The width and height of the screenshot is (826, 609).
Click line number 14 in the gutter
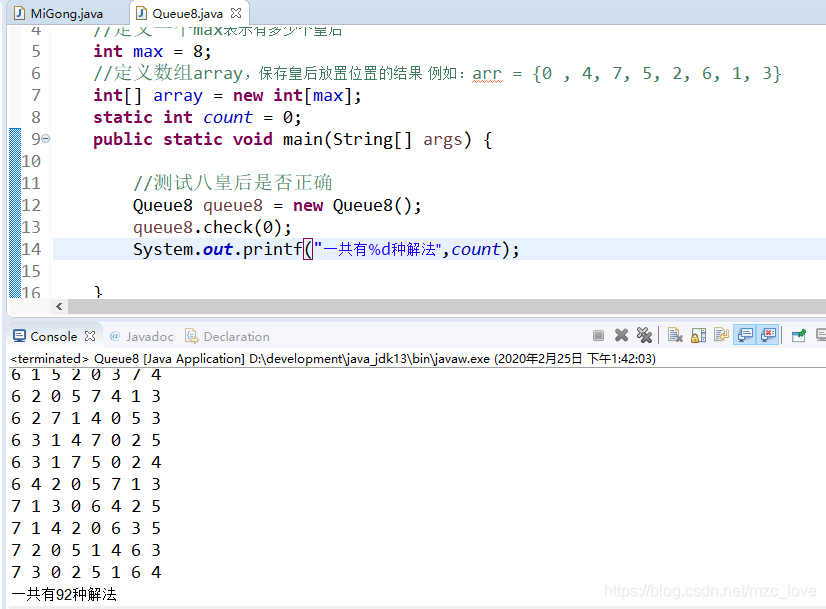[x=31, y=249]
